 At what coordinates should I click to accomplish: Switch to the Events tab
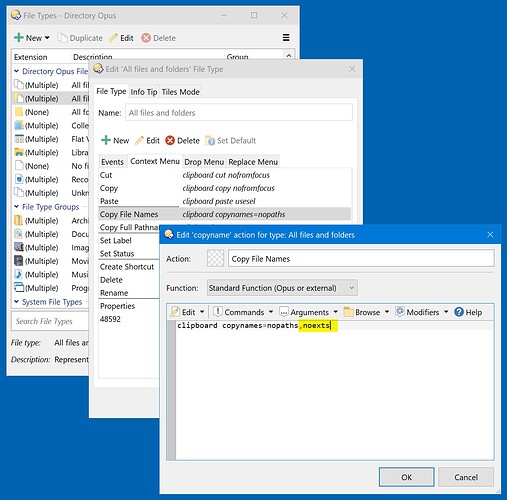click(x=112, y=162)
